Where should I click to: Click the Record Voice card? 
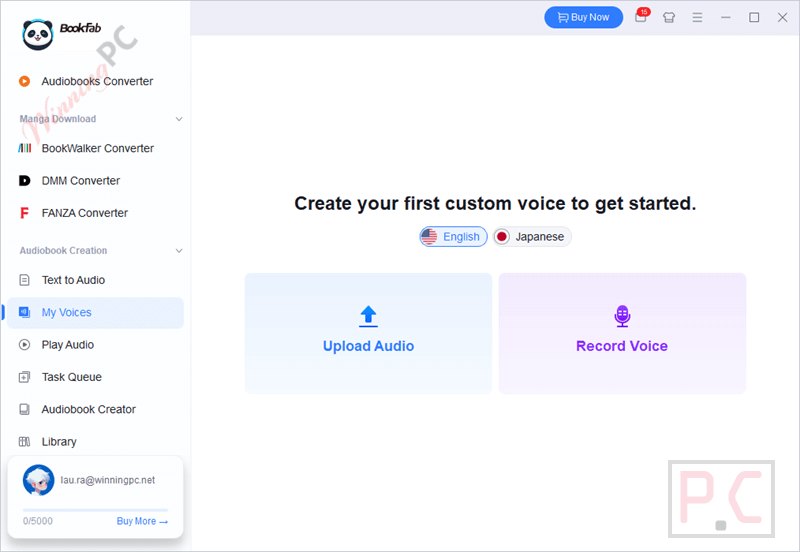click(x=622, y=333)
